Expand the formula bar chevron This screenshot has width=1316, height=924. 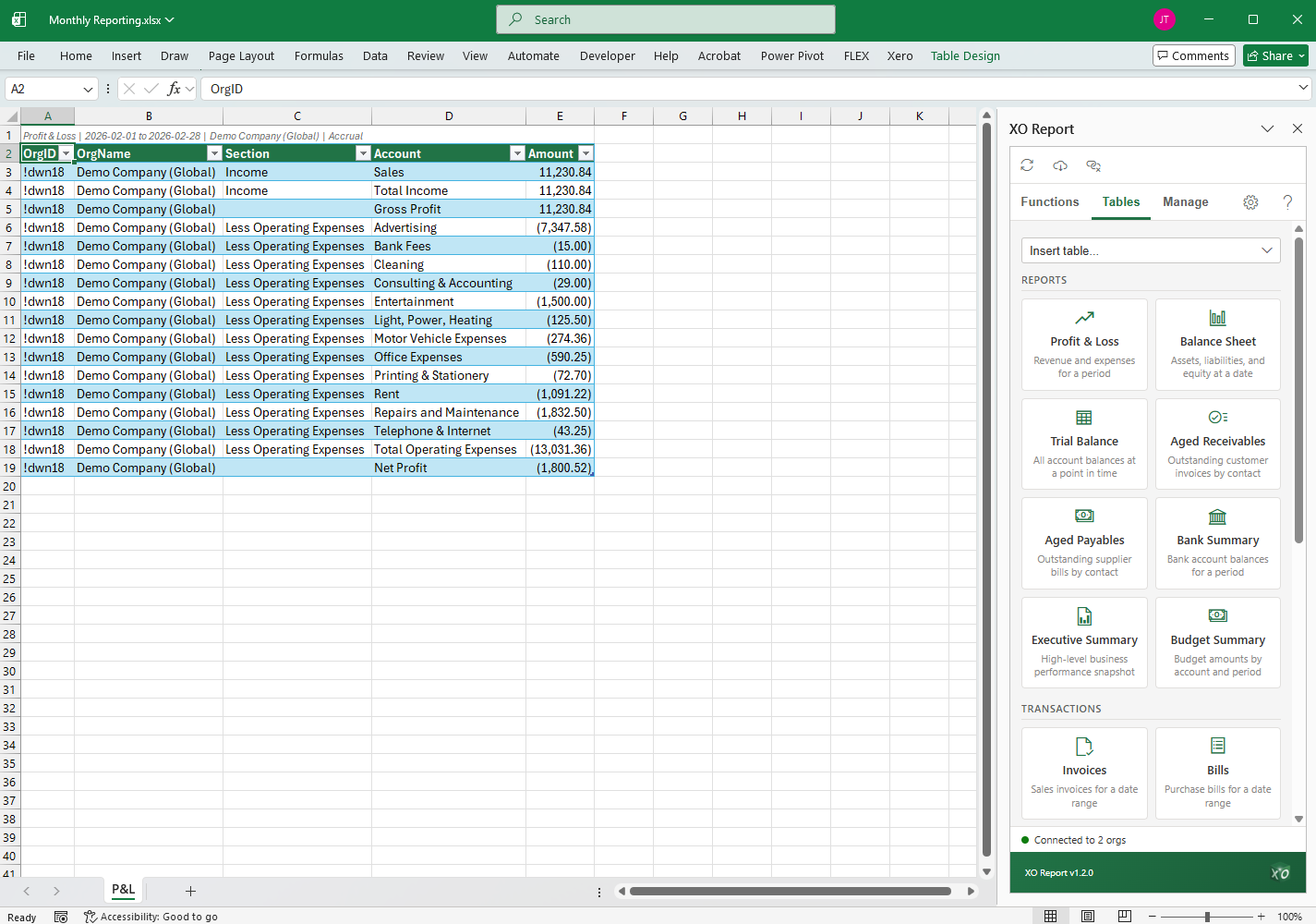coord(1303,88)
